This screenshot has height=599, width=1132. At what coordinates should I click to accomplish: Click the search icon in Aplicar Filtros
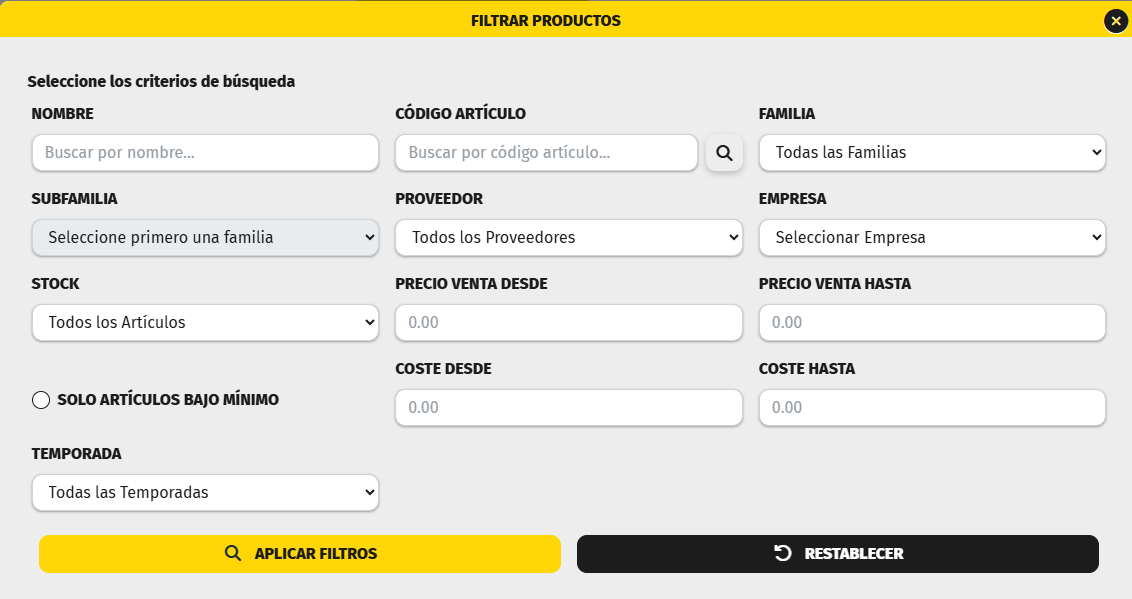pyautogui.click(x=233, y=553)
